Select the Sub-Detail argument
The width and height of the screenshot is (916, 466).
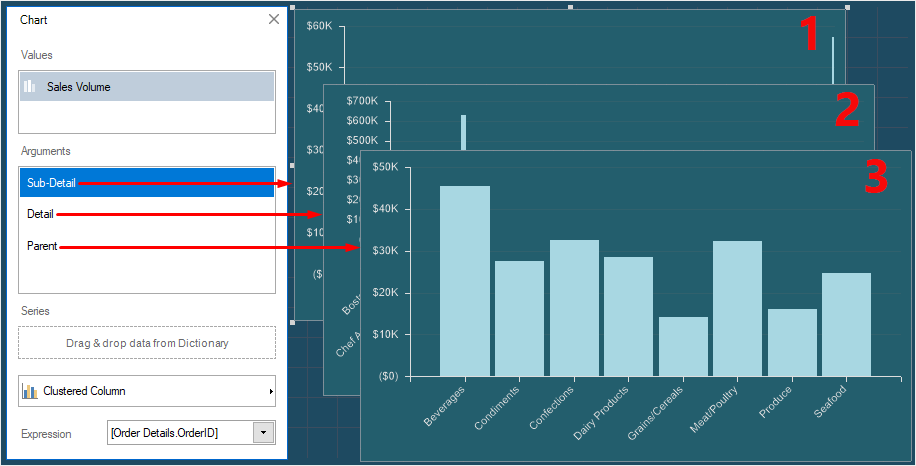click(146, 183)
